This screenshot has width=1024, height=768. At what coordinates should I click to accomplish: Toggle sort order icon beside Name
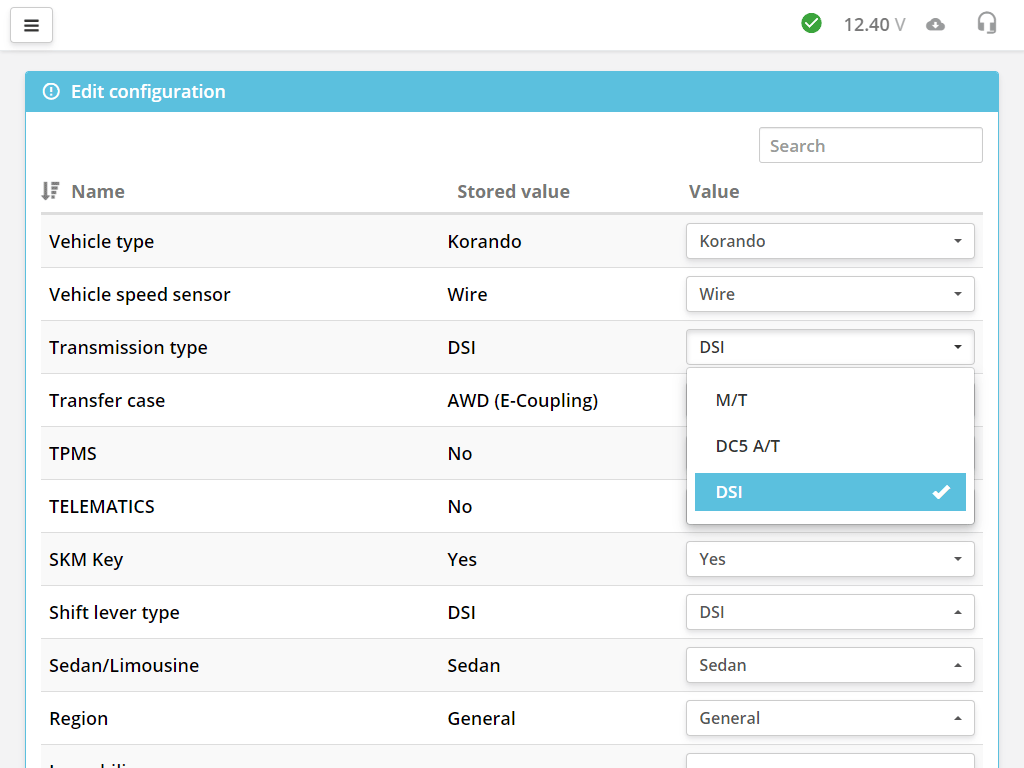coord(50,191)
